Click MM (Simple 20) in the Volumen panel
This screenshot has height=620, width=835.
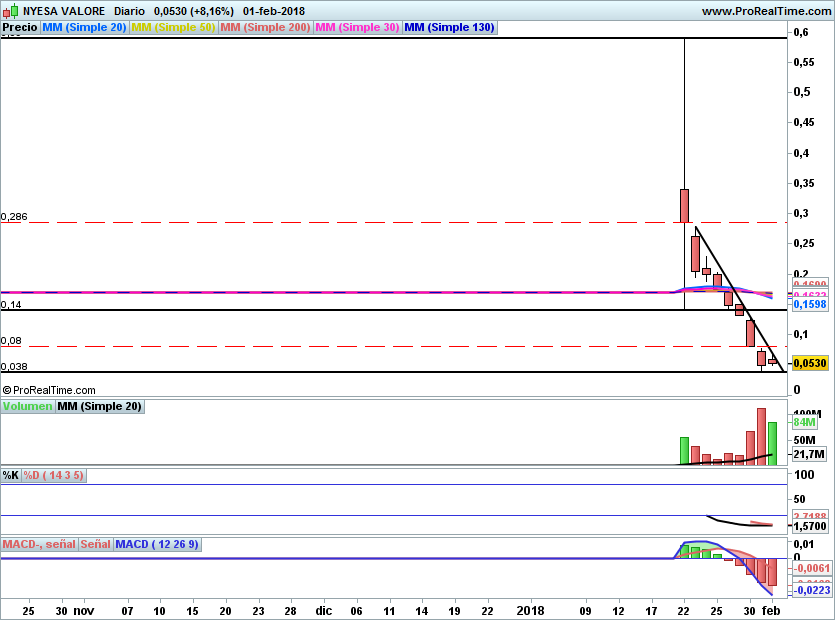99,407
